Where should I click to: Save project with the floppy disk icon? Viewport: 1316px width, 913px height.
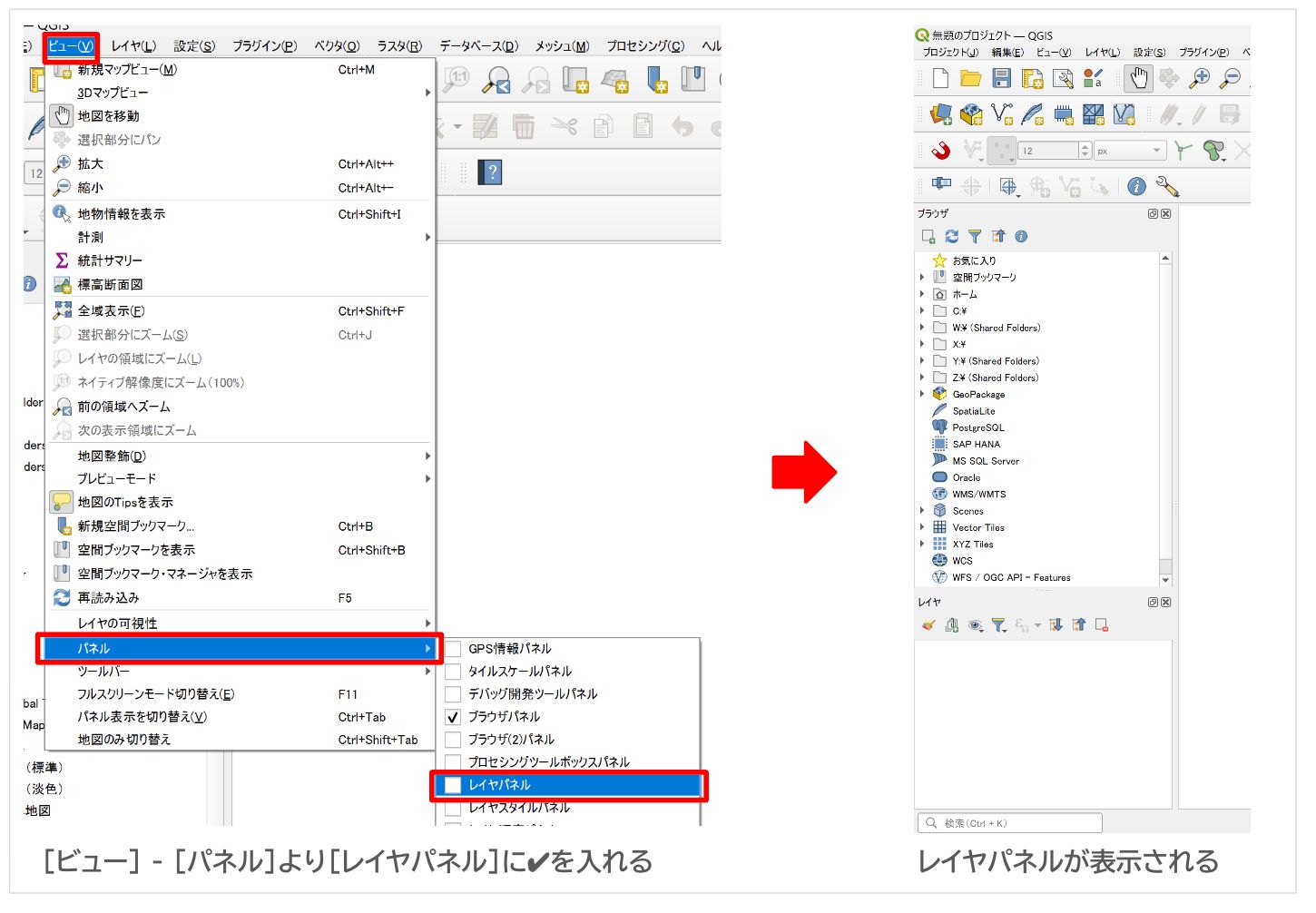(x=1002, y=79)
